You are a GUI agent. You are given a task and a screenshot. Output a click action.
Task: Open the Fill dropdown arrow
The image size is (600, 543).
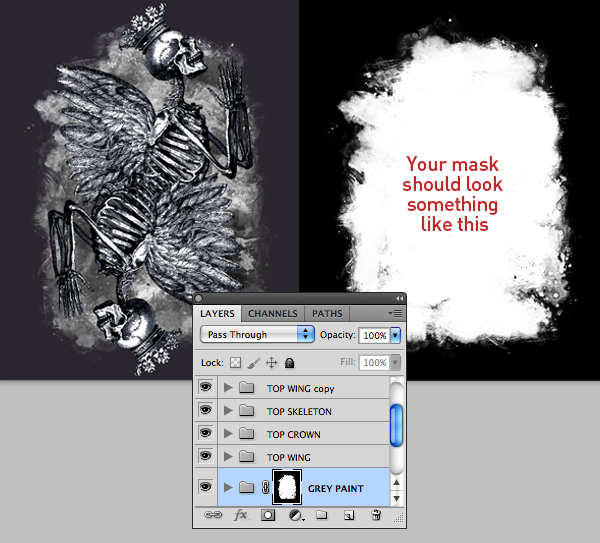pos(395,362)
